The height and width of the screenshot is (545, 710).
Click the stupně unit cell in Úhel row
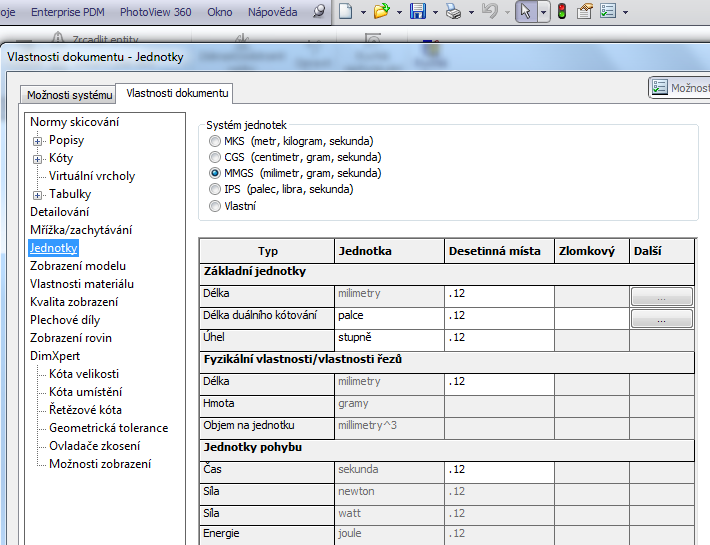pos(389,340)
